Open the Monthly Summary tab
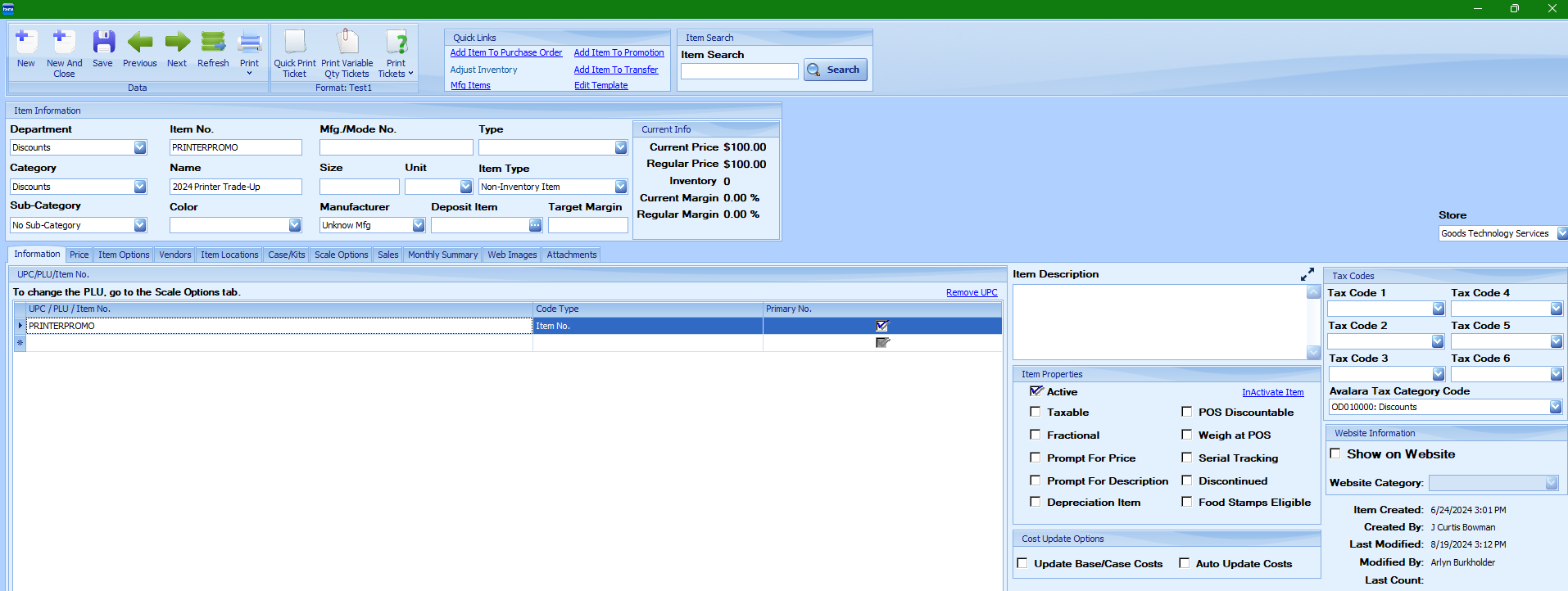The height and width of the screenshot is (591, 1568). coord(442,255)
